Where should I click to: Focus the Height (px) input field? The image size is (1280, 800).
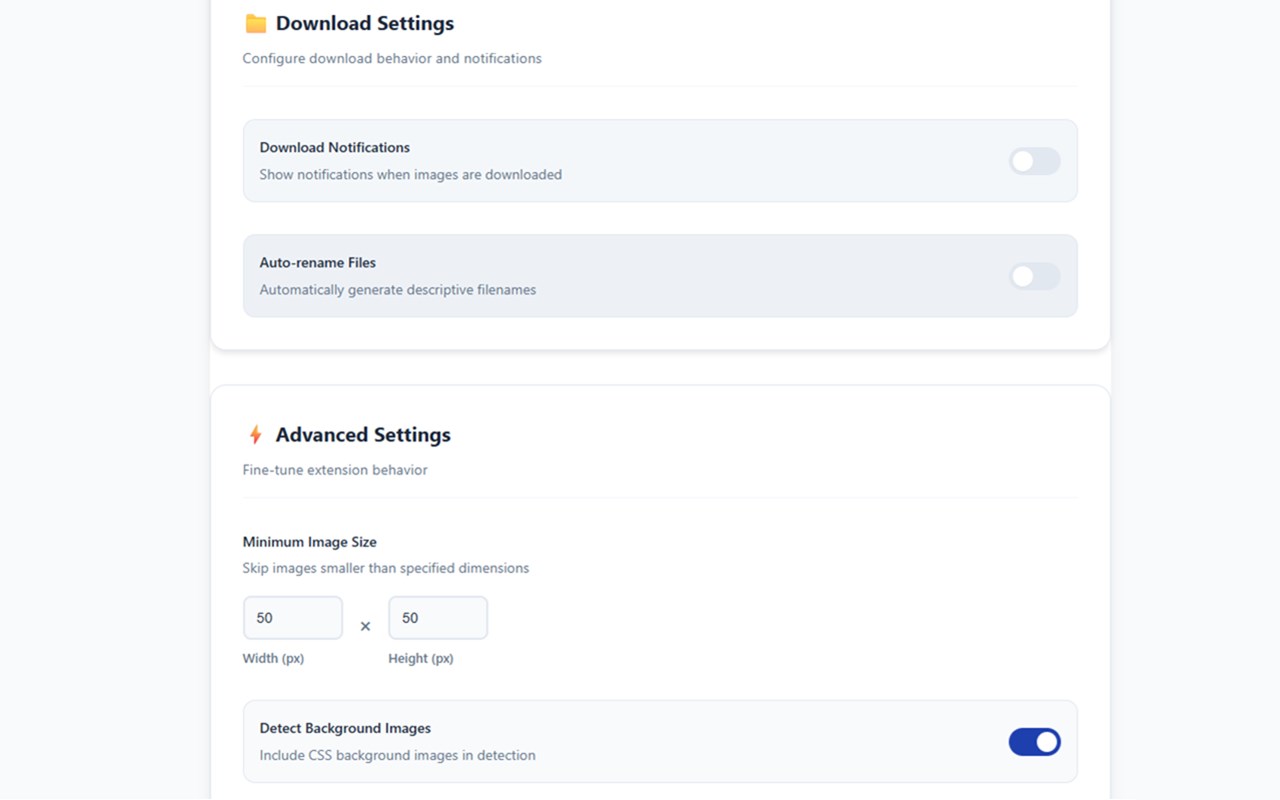[x=438, y=618]
